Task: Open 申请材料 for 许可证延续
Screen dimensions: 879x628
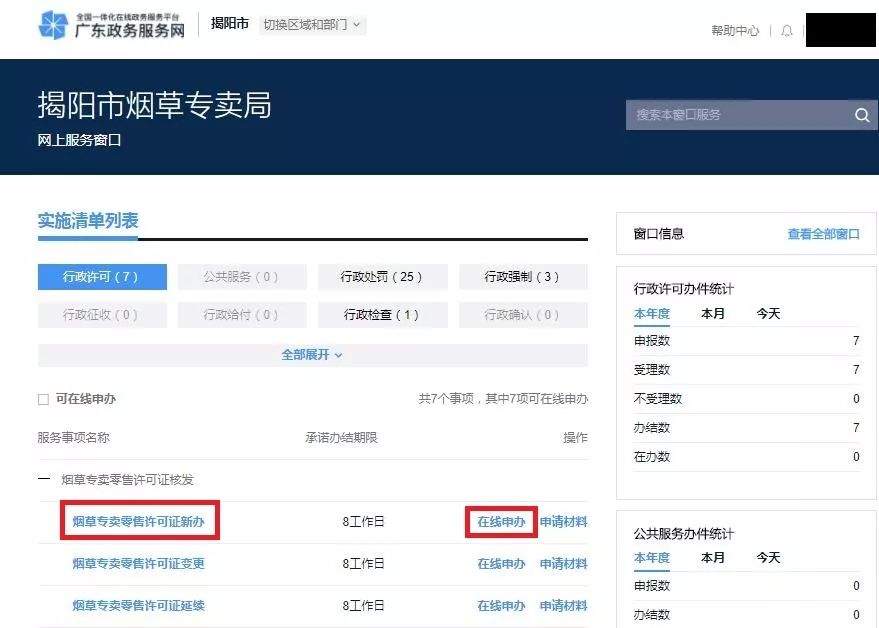Action: click(564, 606)
